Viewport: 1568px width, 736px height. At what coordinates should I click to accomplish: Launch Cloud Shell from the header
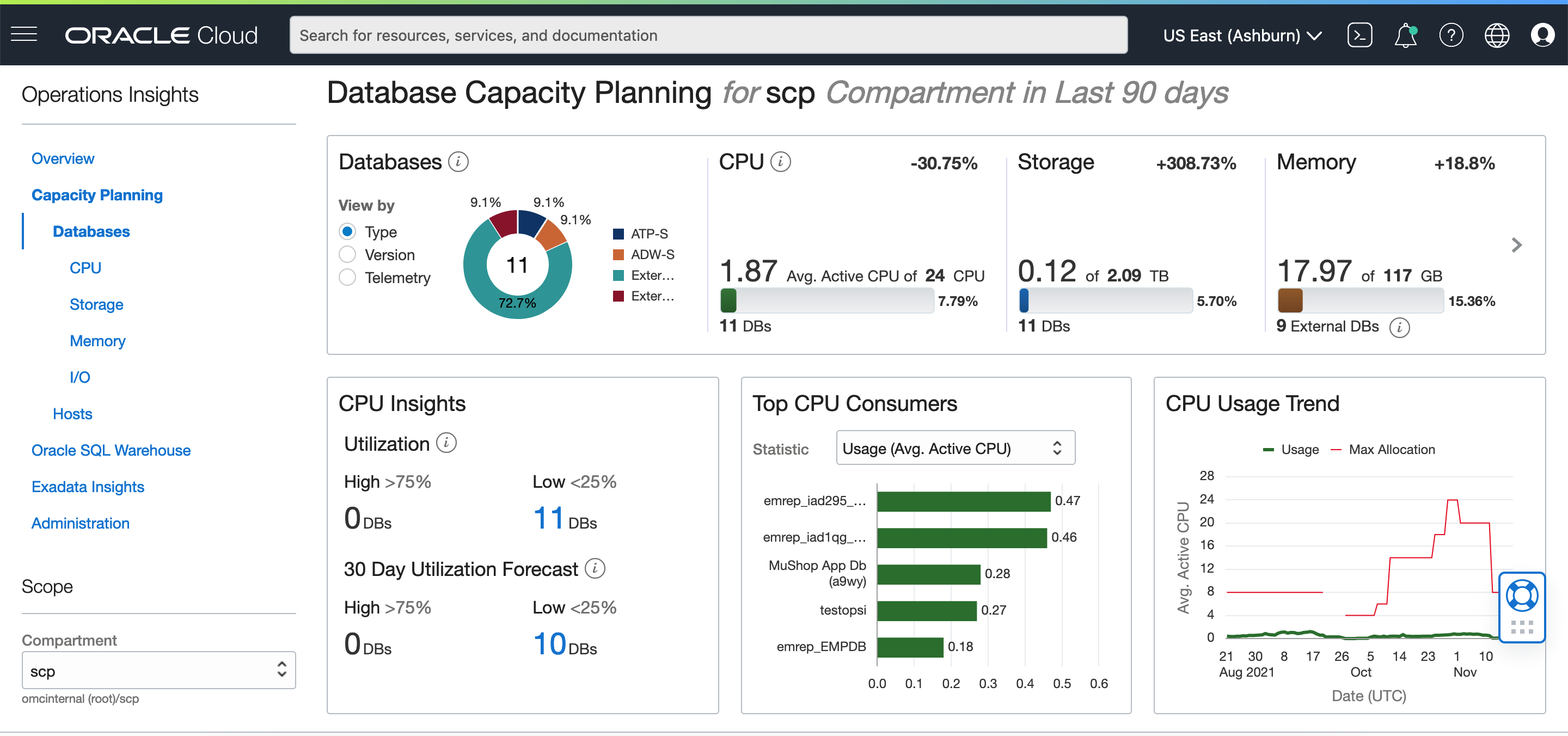pyautogui.click(x=1359, y=35)
